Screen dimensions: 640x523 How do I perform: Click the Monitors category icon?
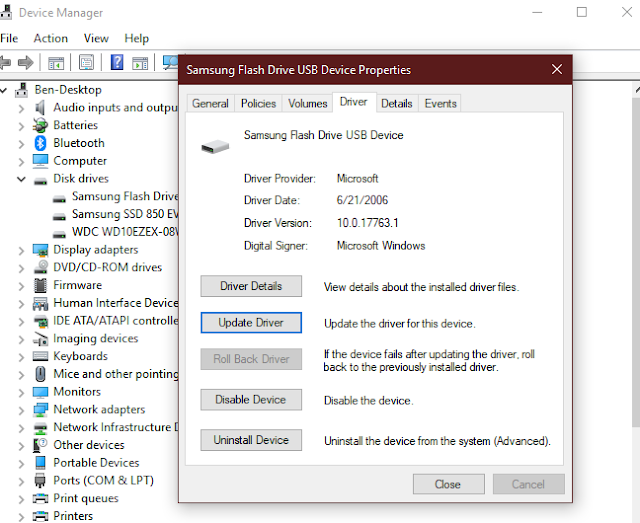coord(40,392)
